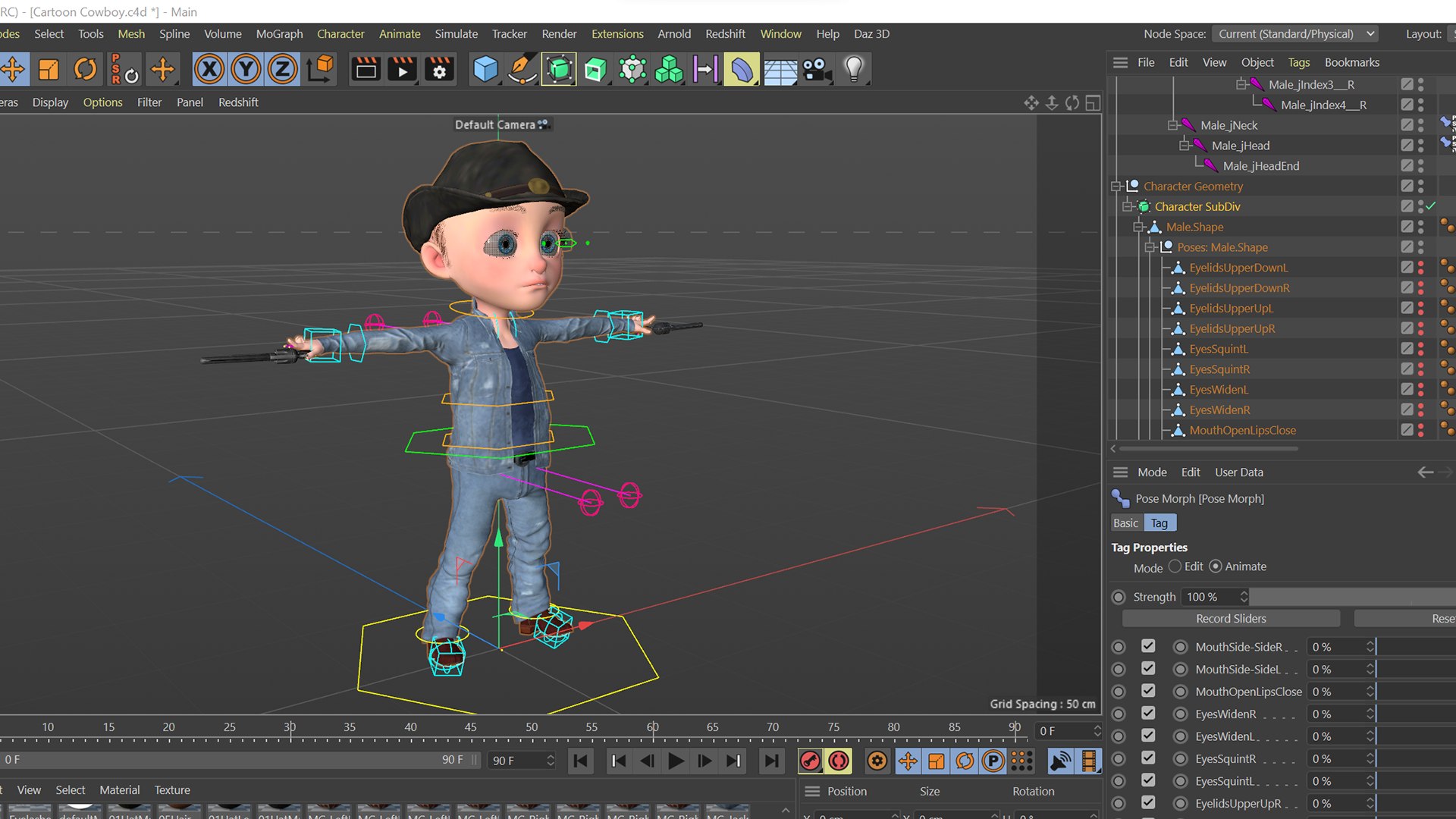The image size is (1456, 819).
Task: Toggle Autokeying button in timeline
Action: tap(839, 761)
